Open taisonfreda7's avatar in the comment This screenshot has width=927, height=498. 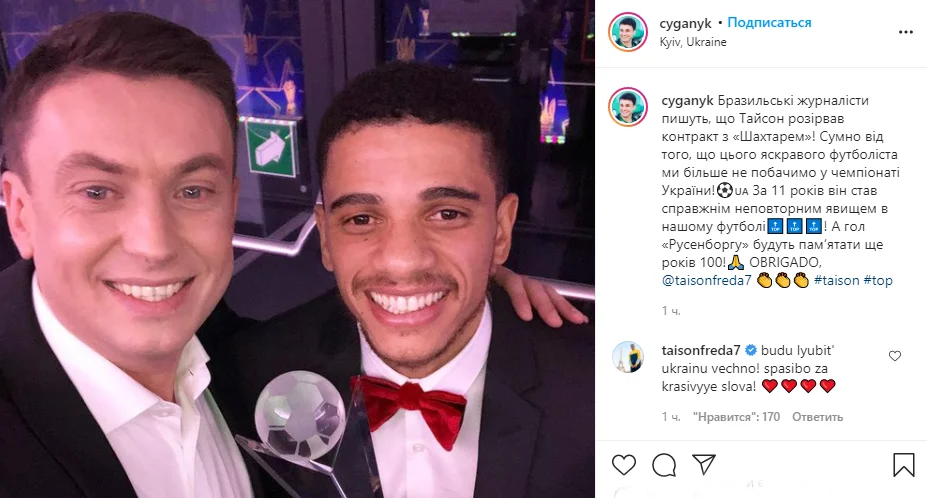629,358
